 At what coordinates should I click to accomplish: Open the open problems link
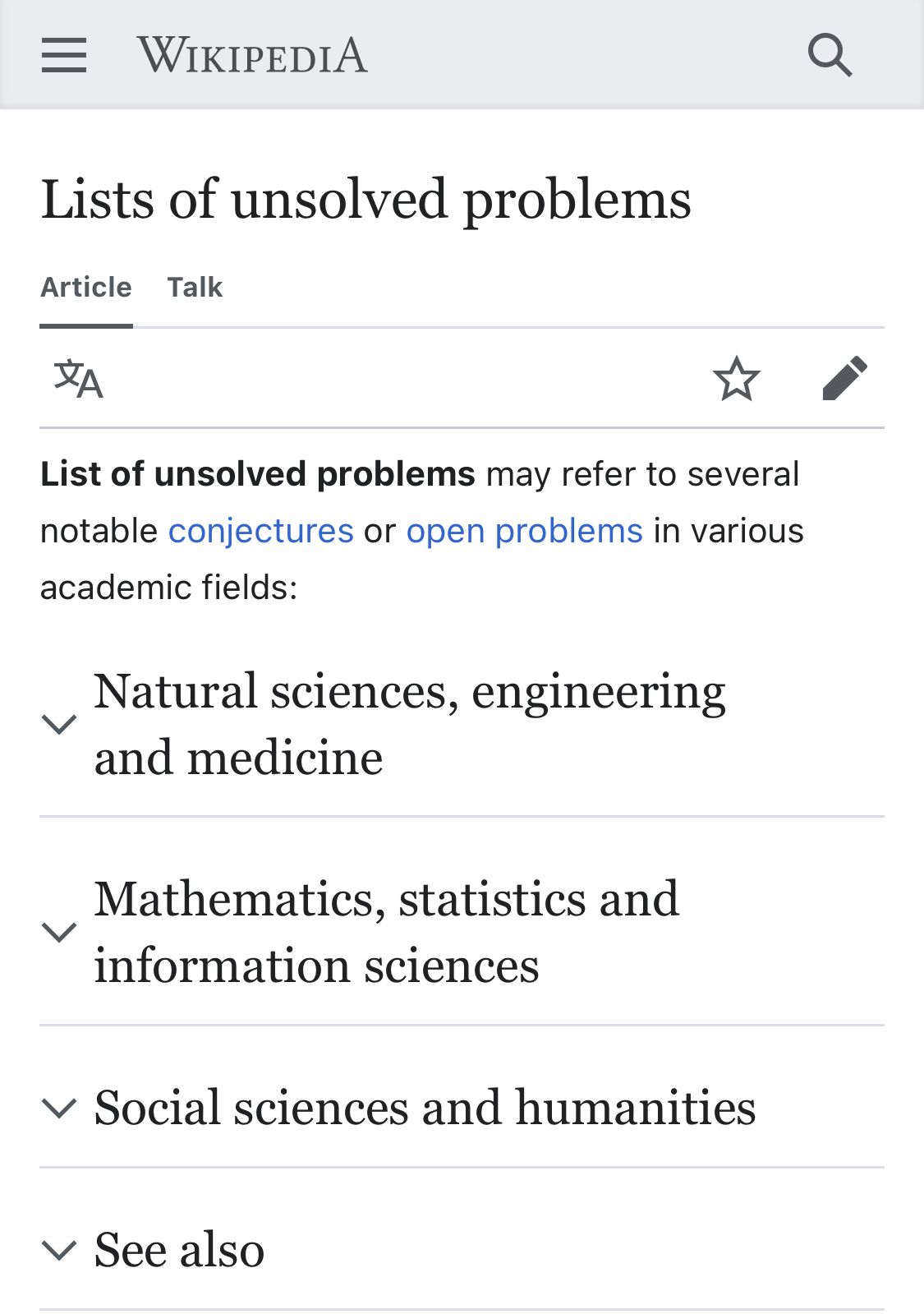(x=524, y=531)
